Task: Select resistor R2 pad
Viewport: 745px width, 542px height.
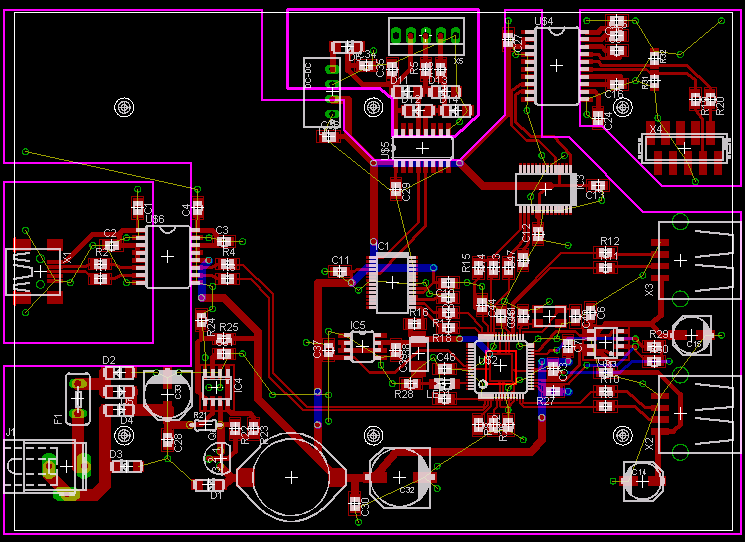Action: [x=100, y=264]
